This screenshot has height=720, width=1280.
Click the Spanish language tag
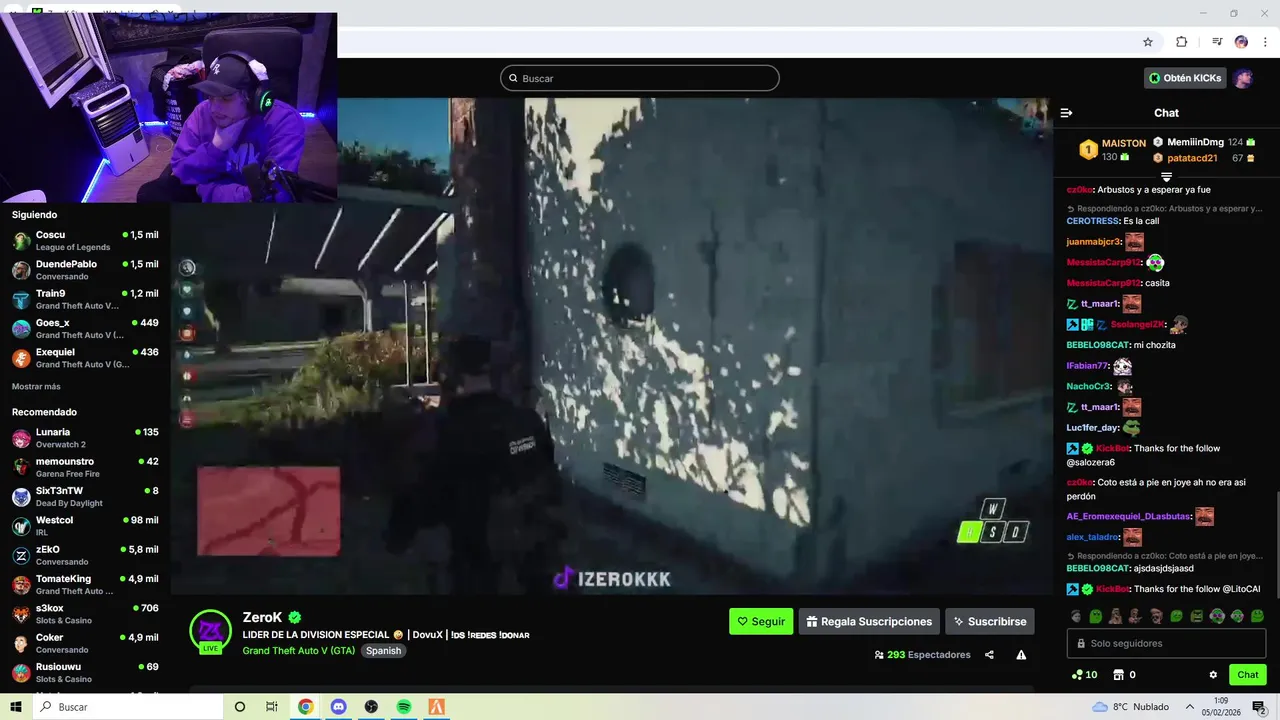click(x=383, y=650)
